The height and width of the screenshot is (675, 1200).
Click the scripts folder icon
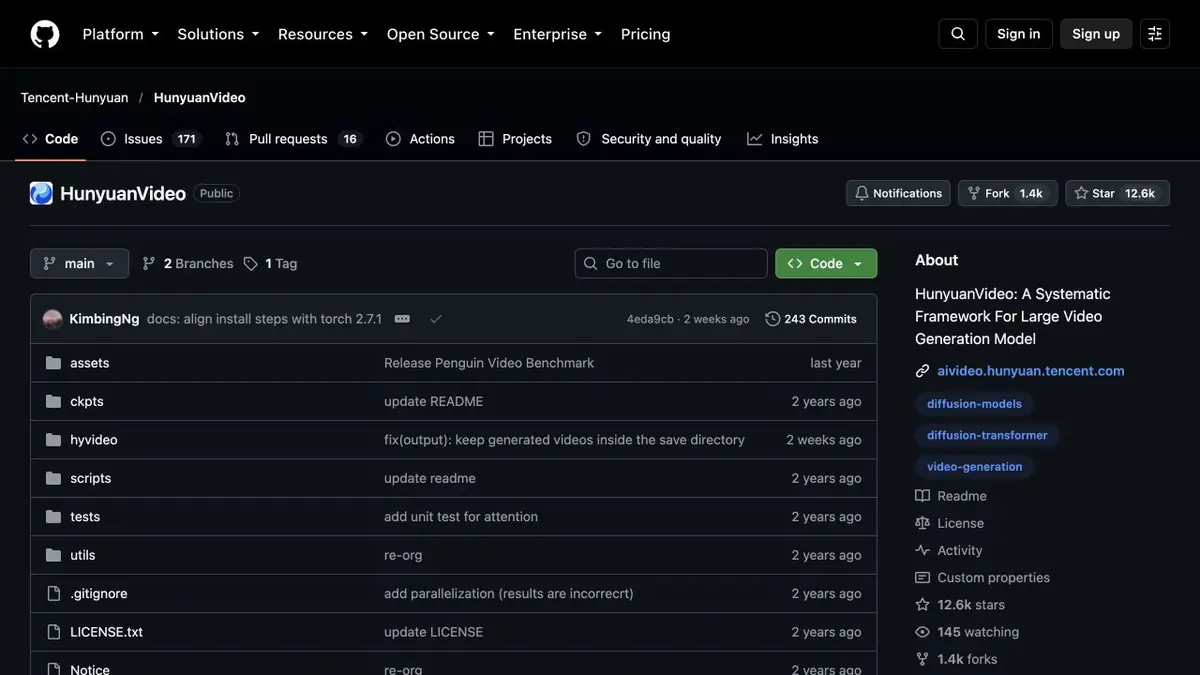(x=53, y=478)
